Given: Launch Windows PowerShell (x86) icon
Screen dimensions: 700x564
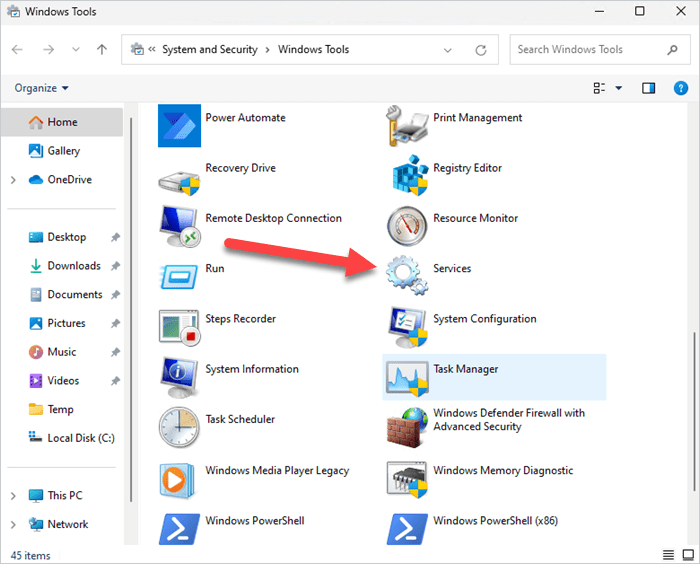Looking at the screenshot, I should coord(407,529).
